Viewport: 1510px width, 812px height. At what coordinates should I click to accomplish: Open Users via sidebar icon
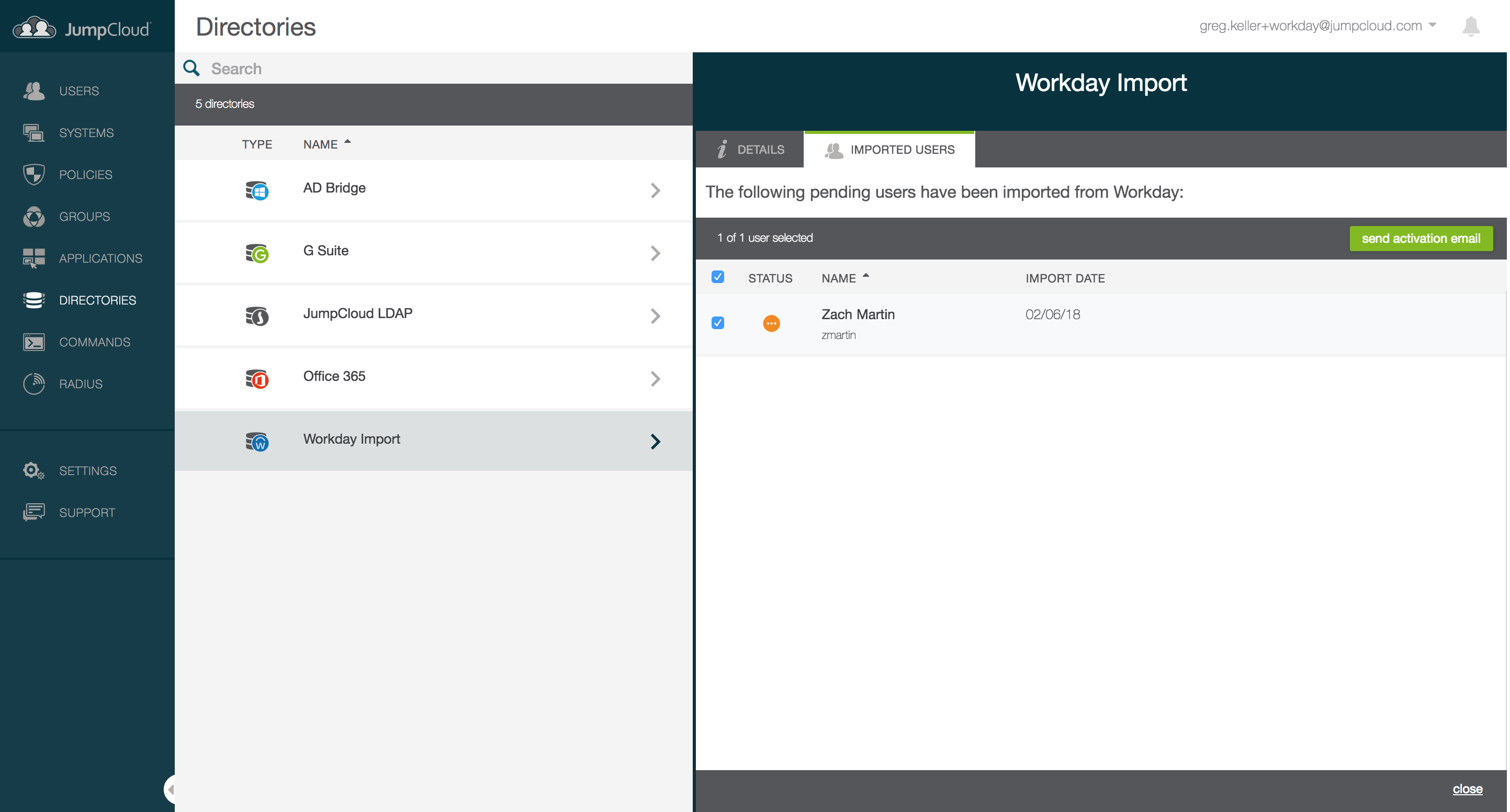pyautogui.click(x=33, y=91)
